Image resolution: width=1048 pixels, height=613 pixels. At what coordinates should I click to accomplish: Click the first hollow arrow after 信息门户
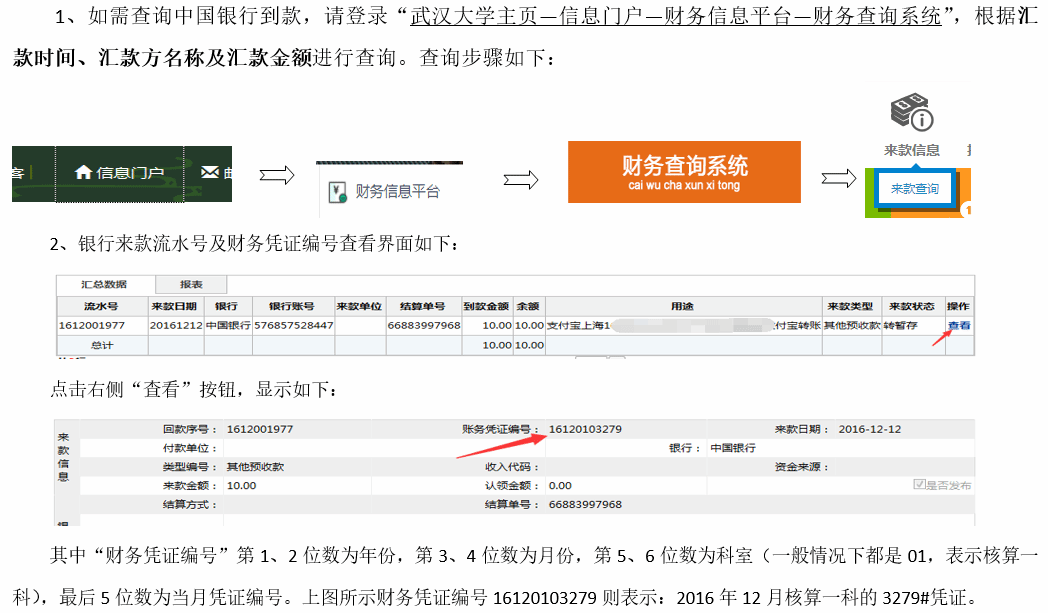276,176
